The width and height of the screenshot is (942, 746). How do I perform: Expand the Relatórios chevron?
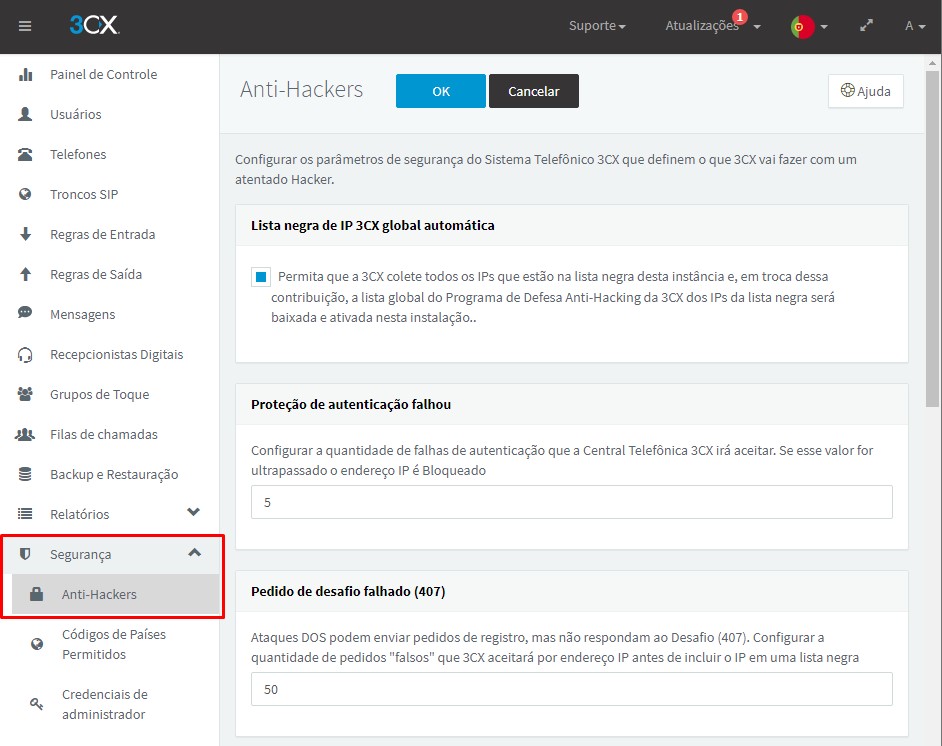193,512
